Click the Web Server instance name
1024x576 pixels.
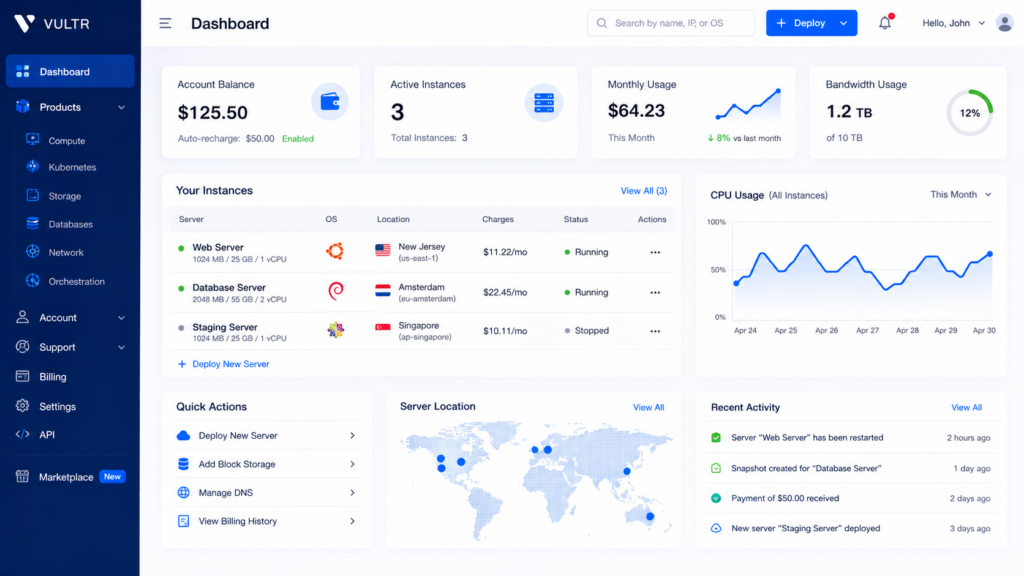point(217,248)
